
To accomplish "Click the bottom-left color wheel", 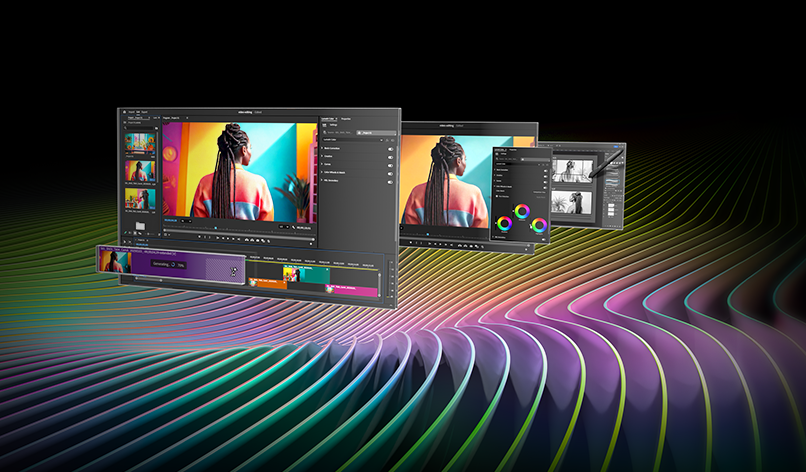I will (503, 223).
